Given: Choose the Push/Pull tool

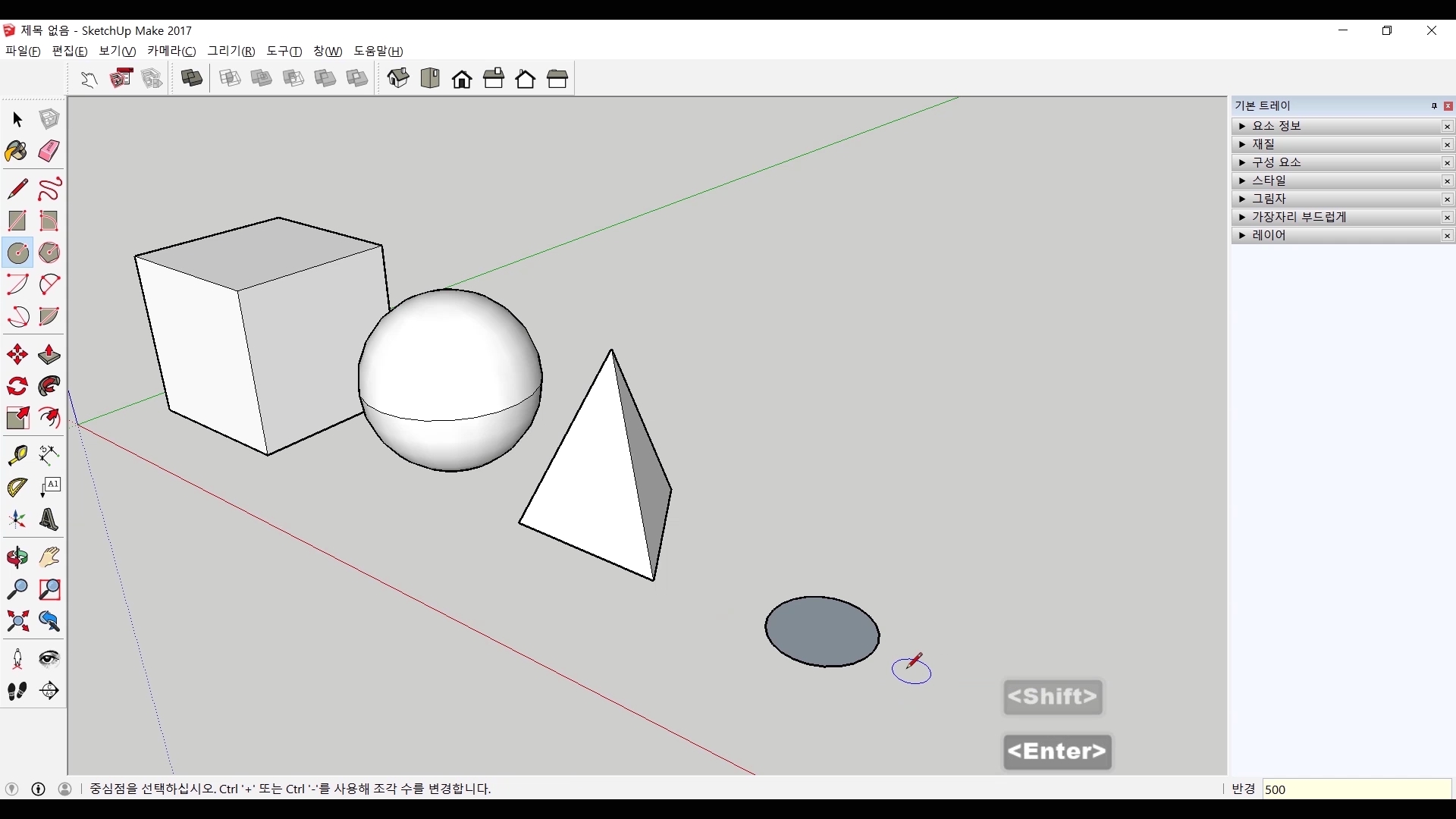Looking at the screenshot, I should 49,355.
